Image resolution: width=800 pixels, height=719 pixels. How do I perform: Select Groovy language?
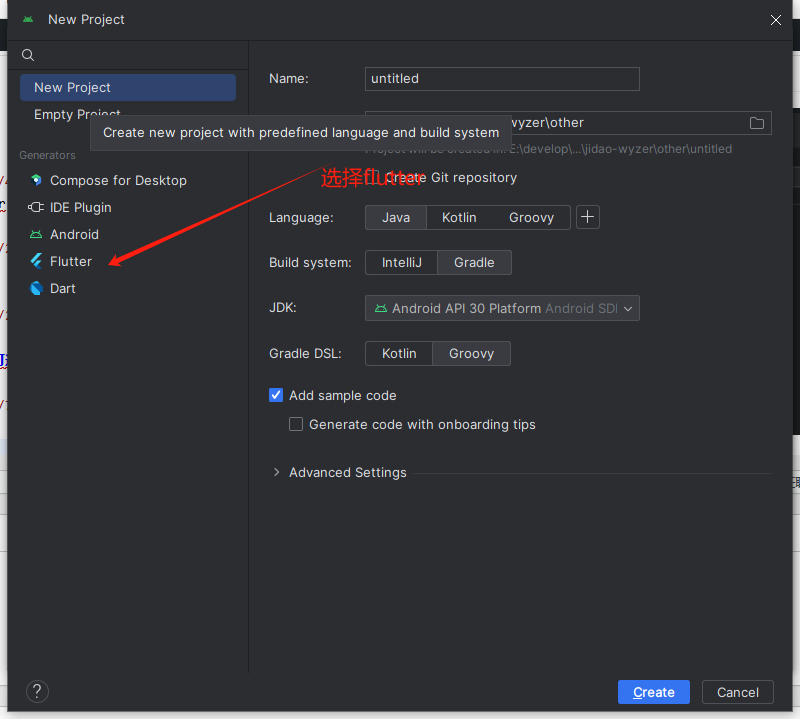pyautogui.click(x=531, y=217)
